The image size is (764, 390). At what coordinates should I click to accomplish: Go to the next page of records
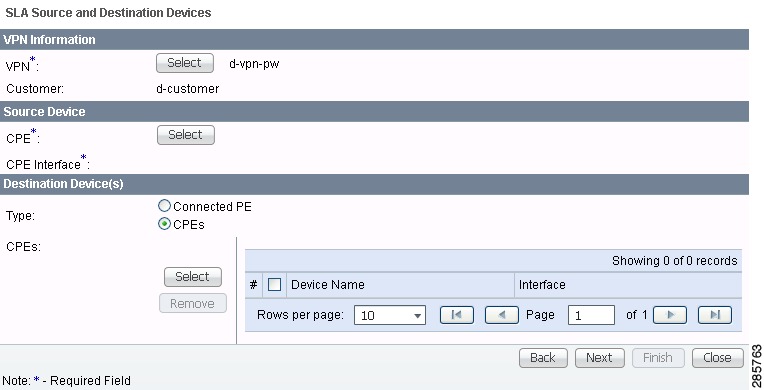click(670, 315)
